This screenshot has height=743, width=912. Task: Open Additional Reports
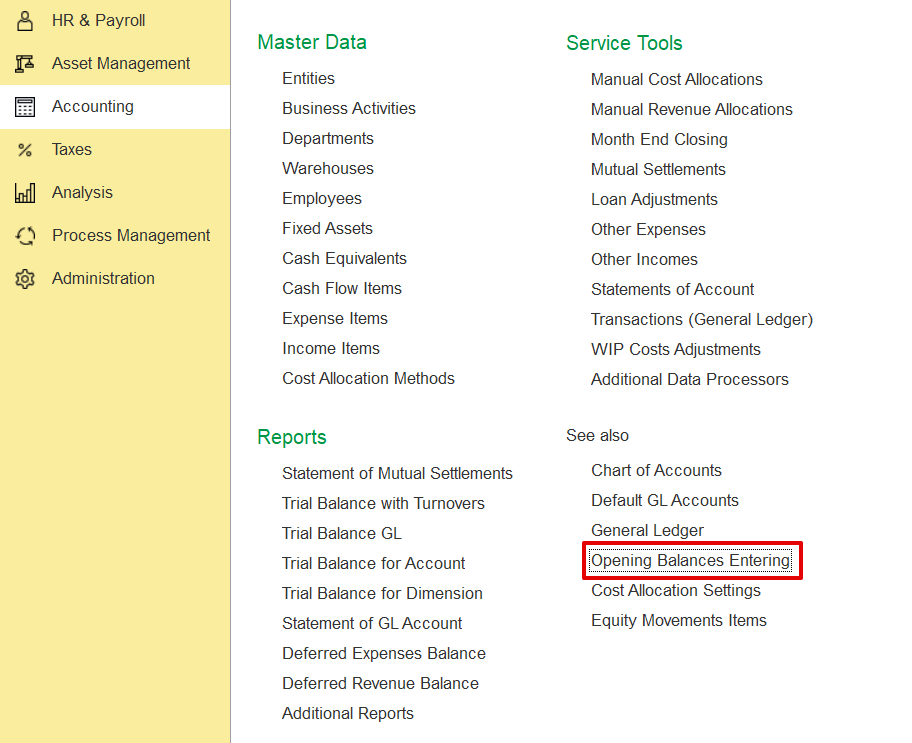(347, 714)
